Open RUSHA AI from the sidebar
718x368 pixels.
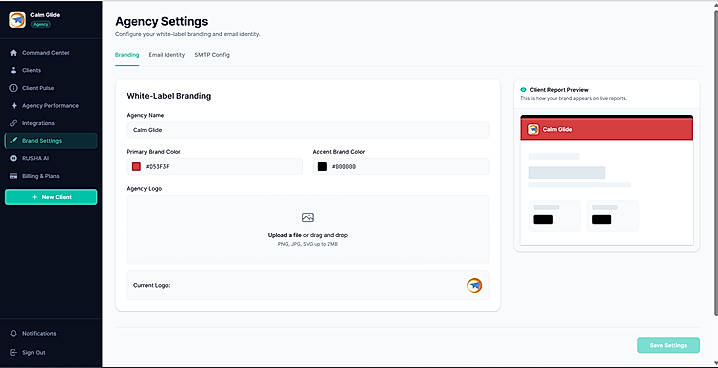coord(51,158)
